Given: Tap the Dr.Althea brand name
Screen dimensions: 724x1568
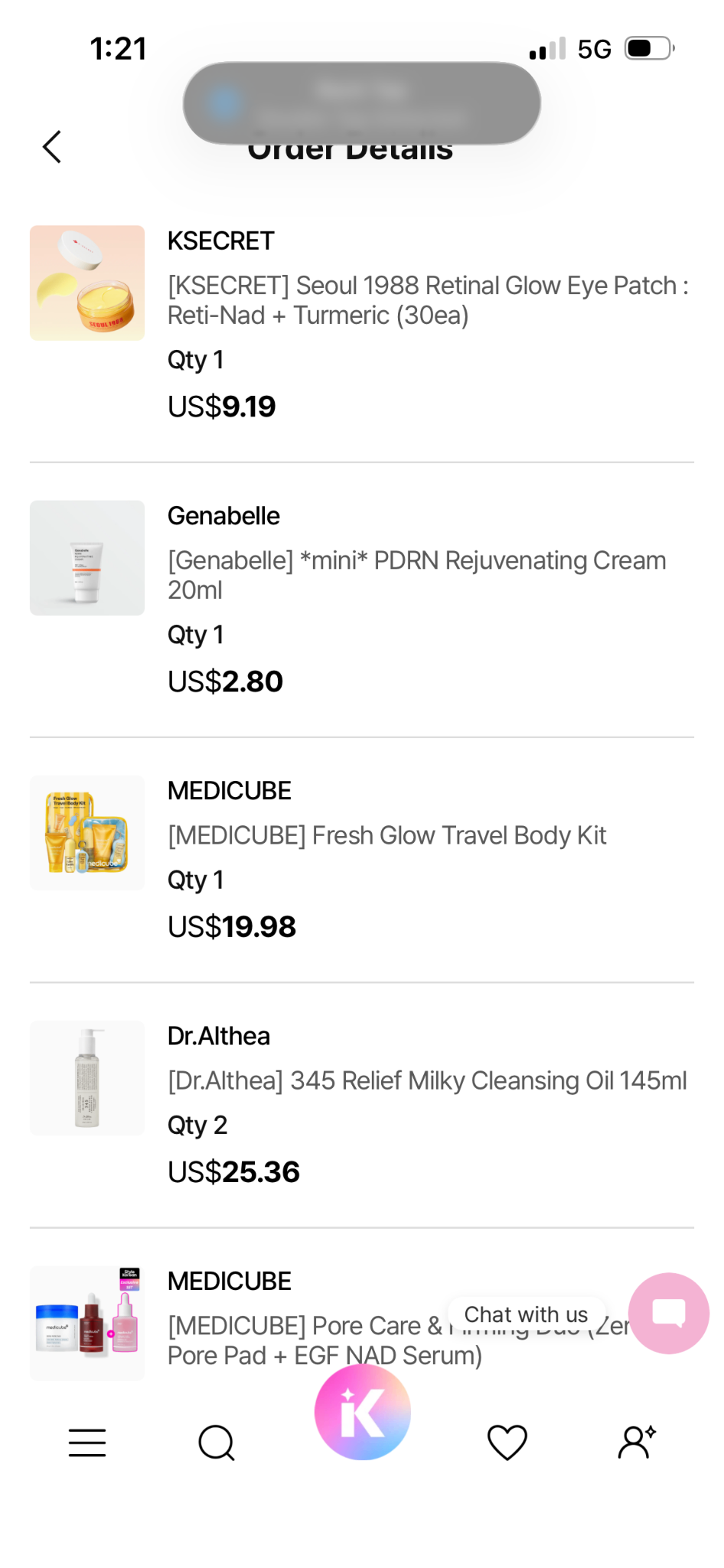Looking at the screenshot, I should click(x=219, y=1036).
